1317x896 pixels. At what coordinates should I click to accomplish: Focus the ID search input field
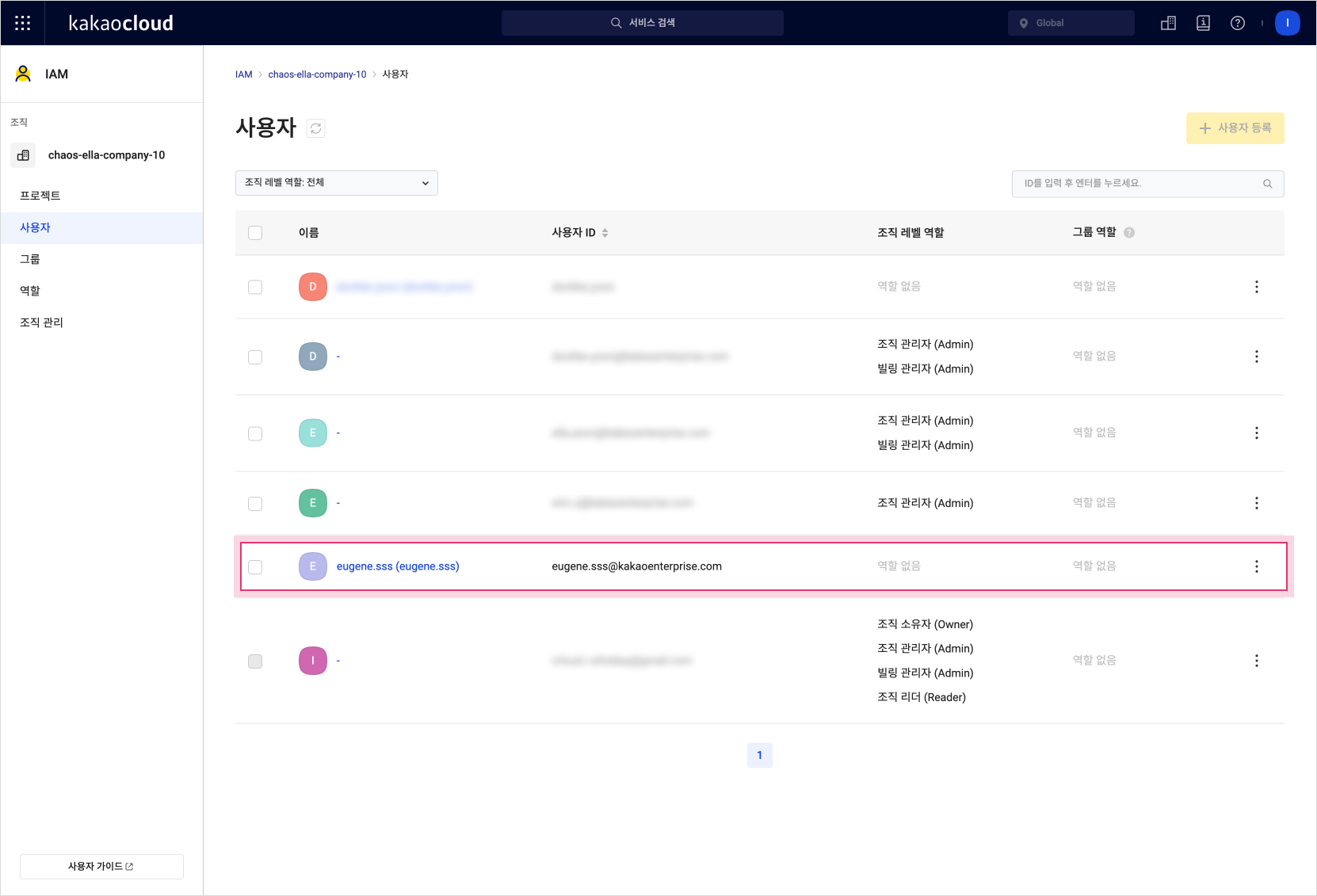tap(1148, 184)
